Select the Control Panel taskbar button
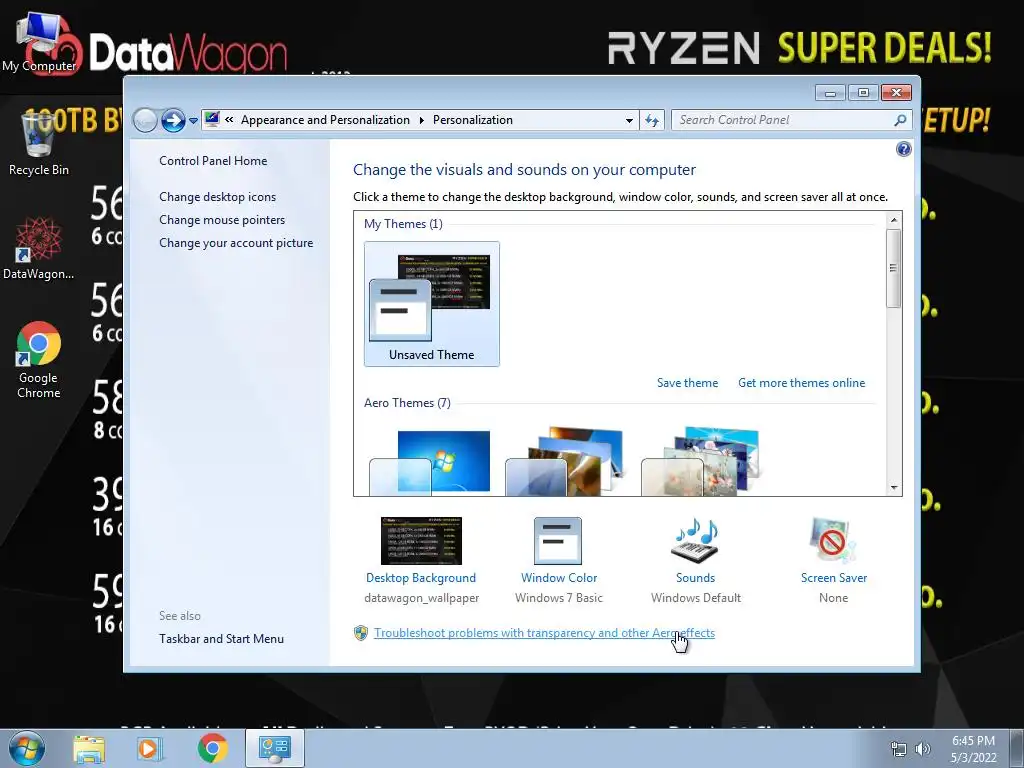The width and height of the screenshot is (1024, 768). 274,748
